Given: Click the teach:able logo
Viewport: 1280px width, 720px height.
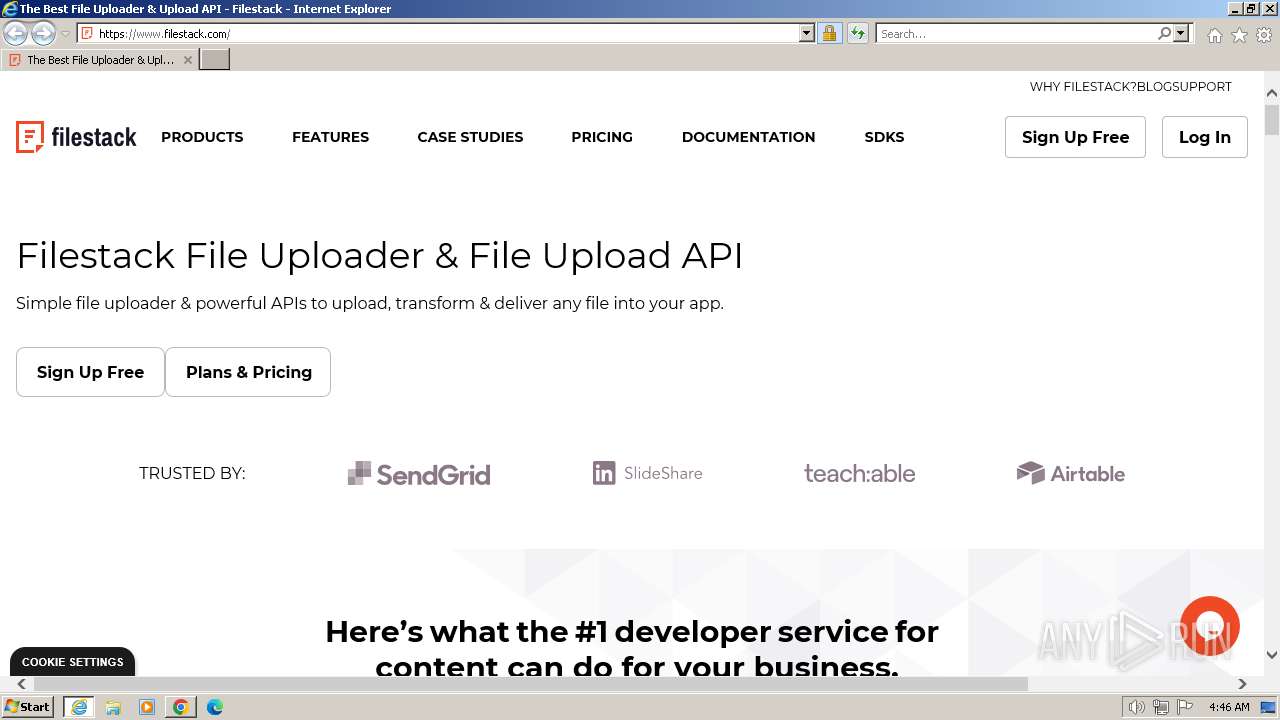Looking at the screenshot, I should coord(860,473).
